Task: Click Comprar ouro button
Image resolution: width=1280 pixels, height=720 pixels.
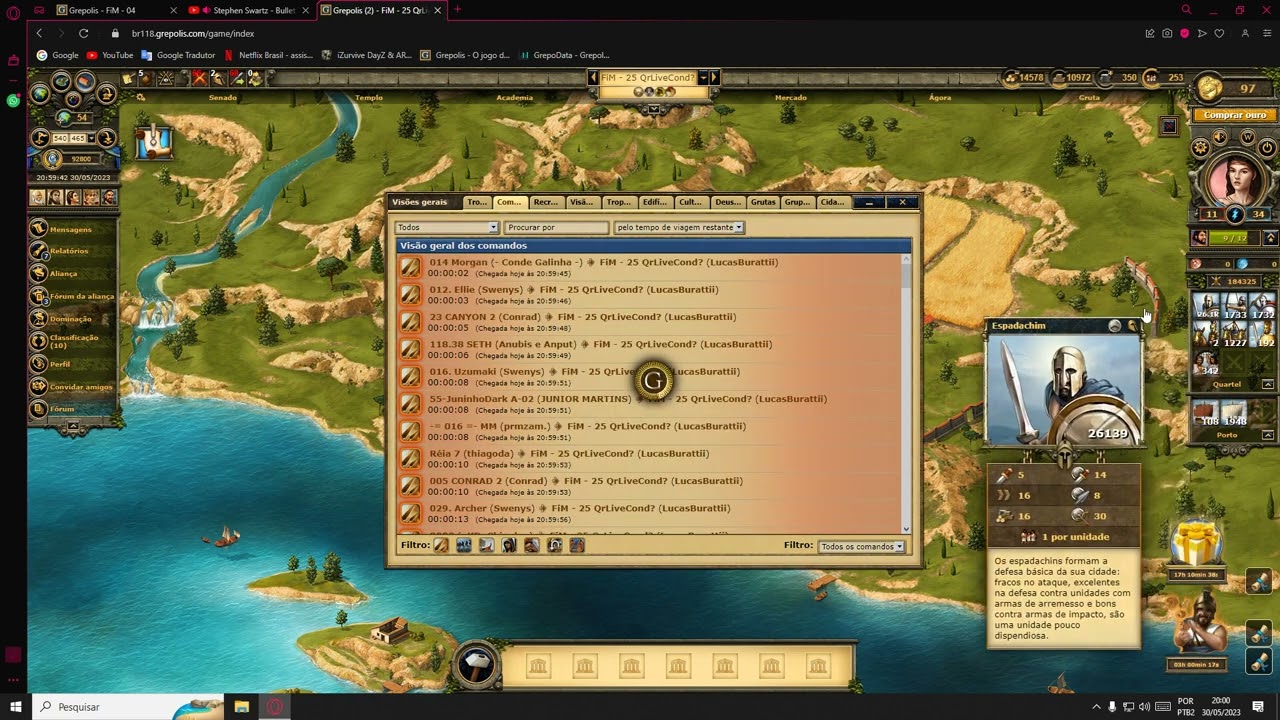Action: click(x=1234, y=115)
